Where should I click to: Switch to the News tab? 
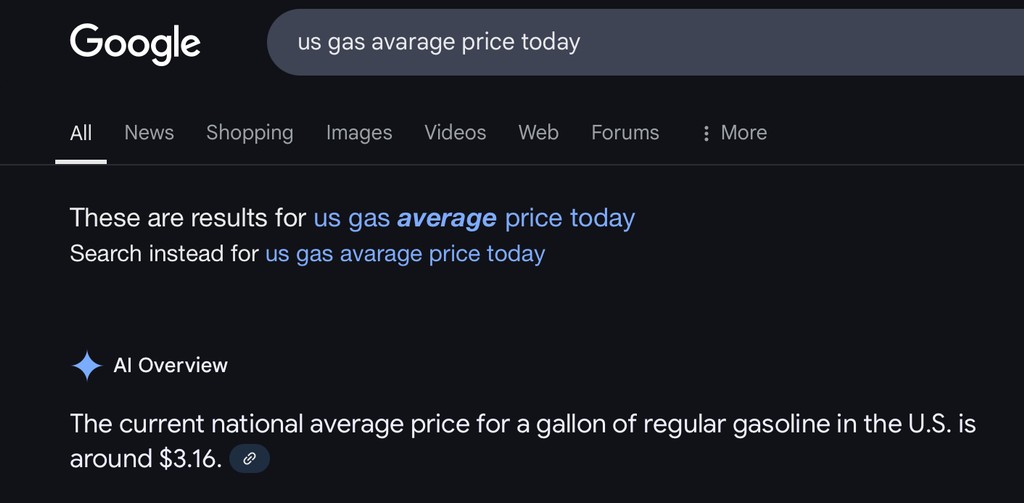click(149, 133)
